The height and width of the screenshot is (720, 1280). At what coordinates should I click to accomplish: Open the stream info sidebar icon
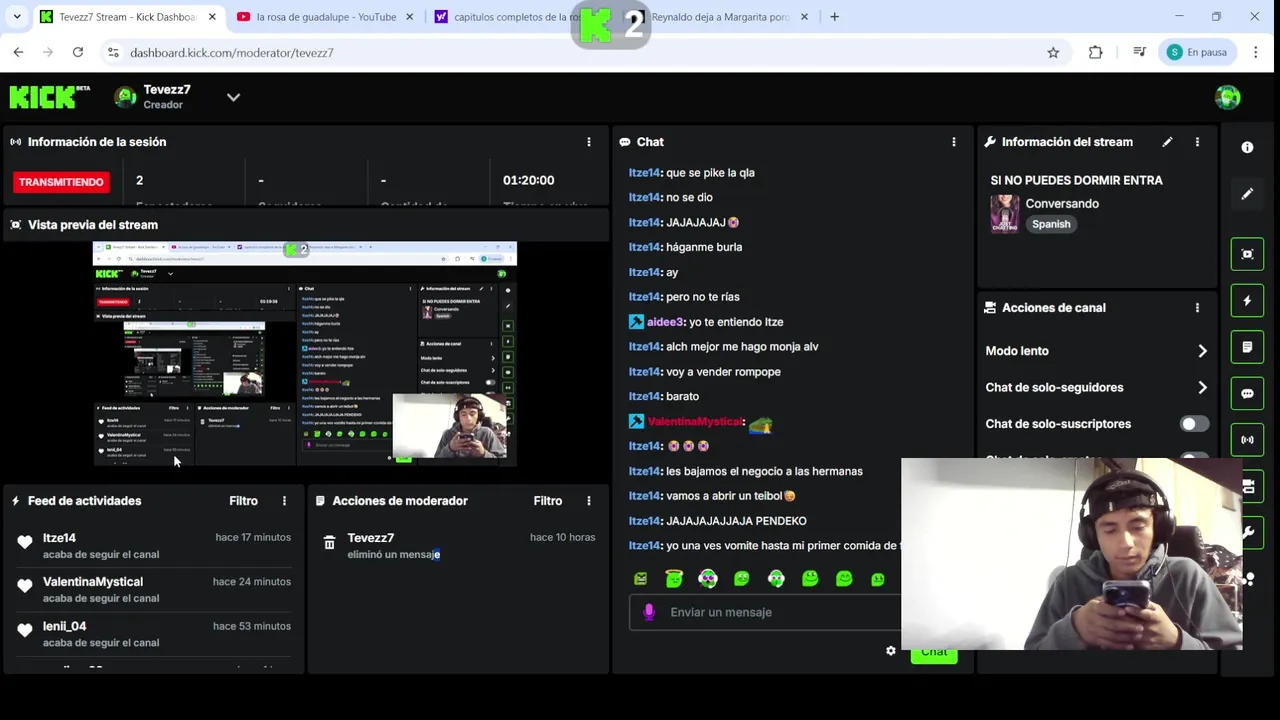click(x=1247, y=147)
